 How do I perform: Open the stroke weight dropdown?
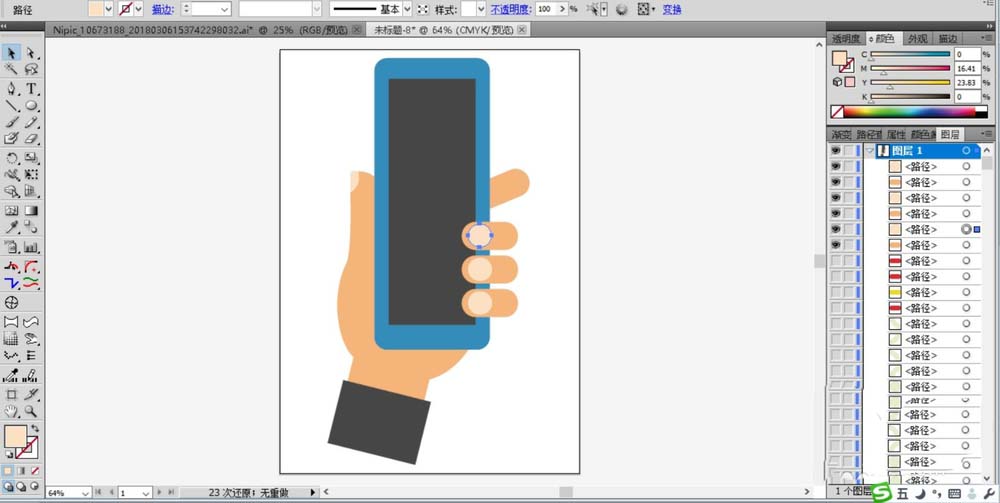click(x=224, y=10)
